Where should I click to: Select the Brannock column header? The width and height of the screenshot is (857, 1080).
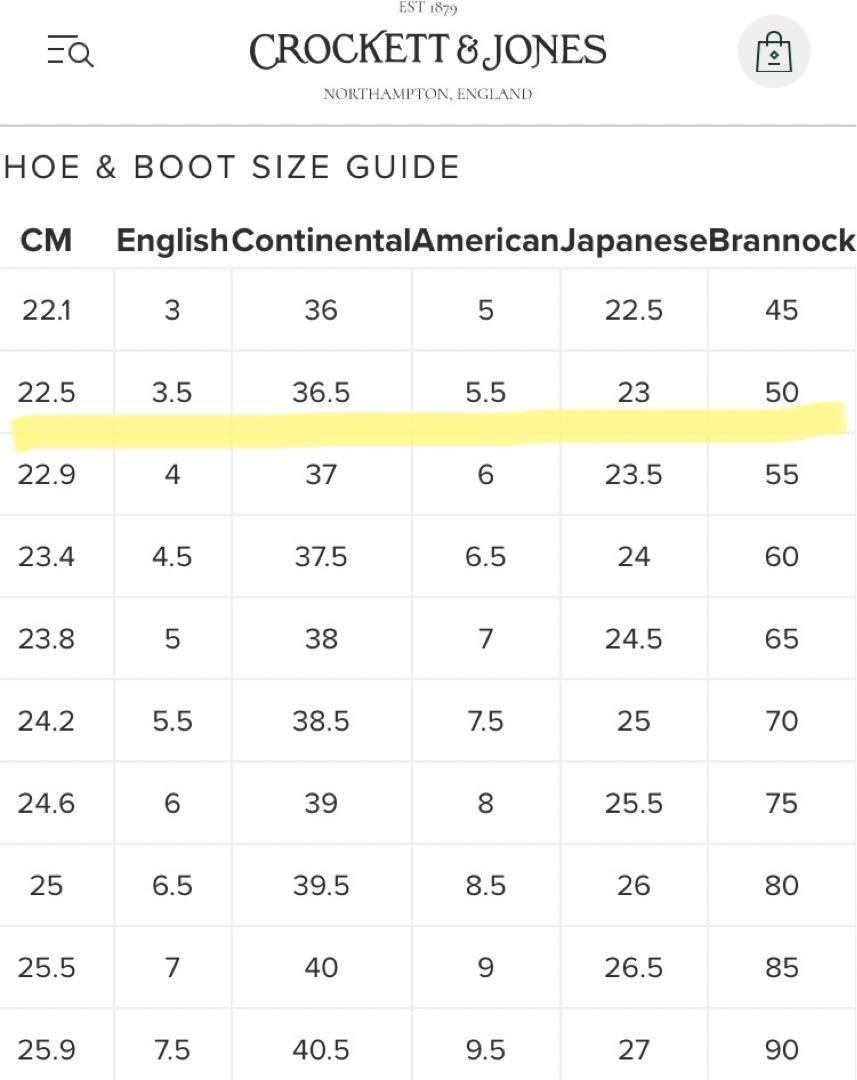782,240
